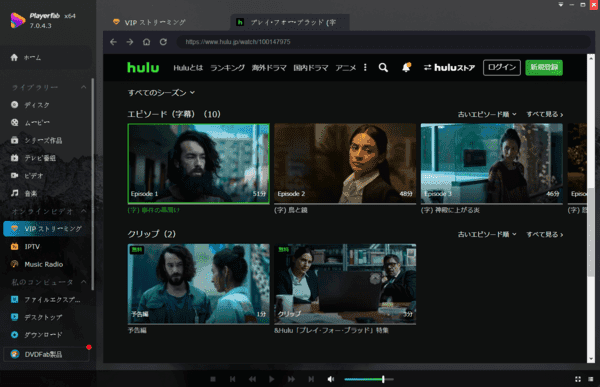600x387 pixels.
Task: Collapse the Online Video section
Action: click(x=83, y=211)
